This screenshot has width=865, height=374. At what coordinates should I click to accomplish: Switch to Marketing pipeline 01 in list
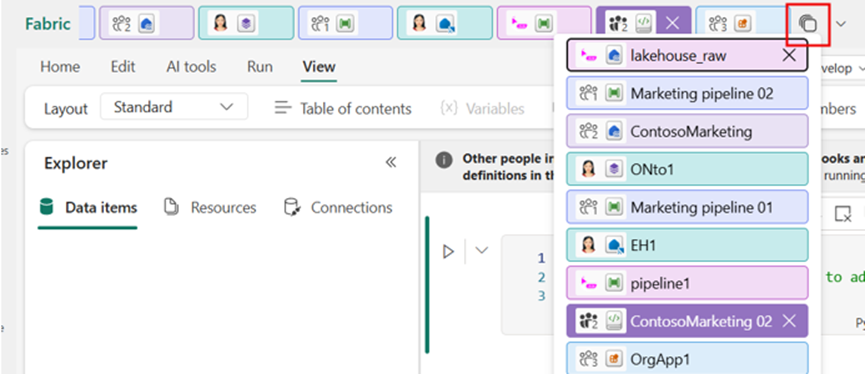687,207
